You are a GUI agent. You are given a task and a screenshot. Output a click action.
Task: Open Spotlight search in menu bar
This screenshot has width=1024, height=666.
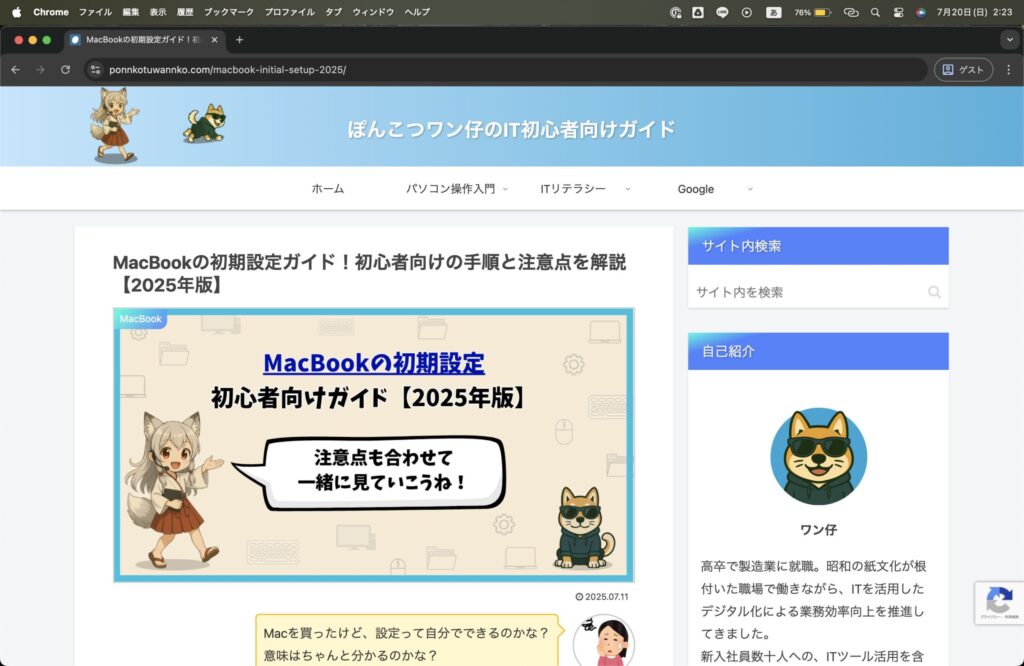point(875,12)
